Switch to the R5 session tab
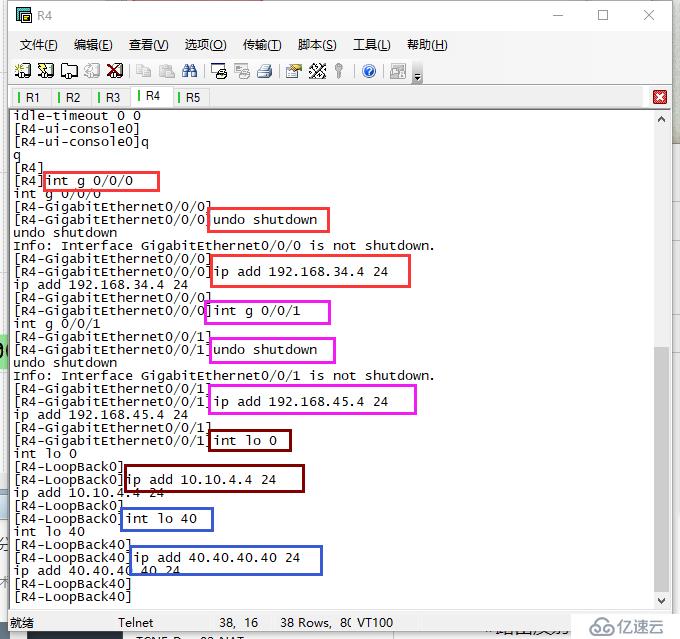The image size is (680, 639). pos(191,97)
